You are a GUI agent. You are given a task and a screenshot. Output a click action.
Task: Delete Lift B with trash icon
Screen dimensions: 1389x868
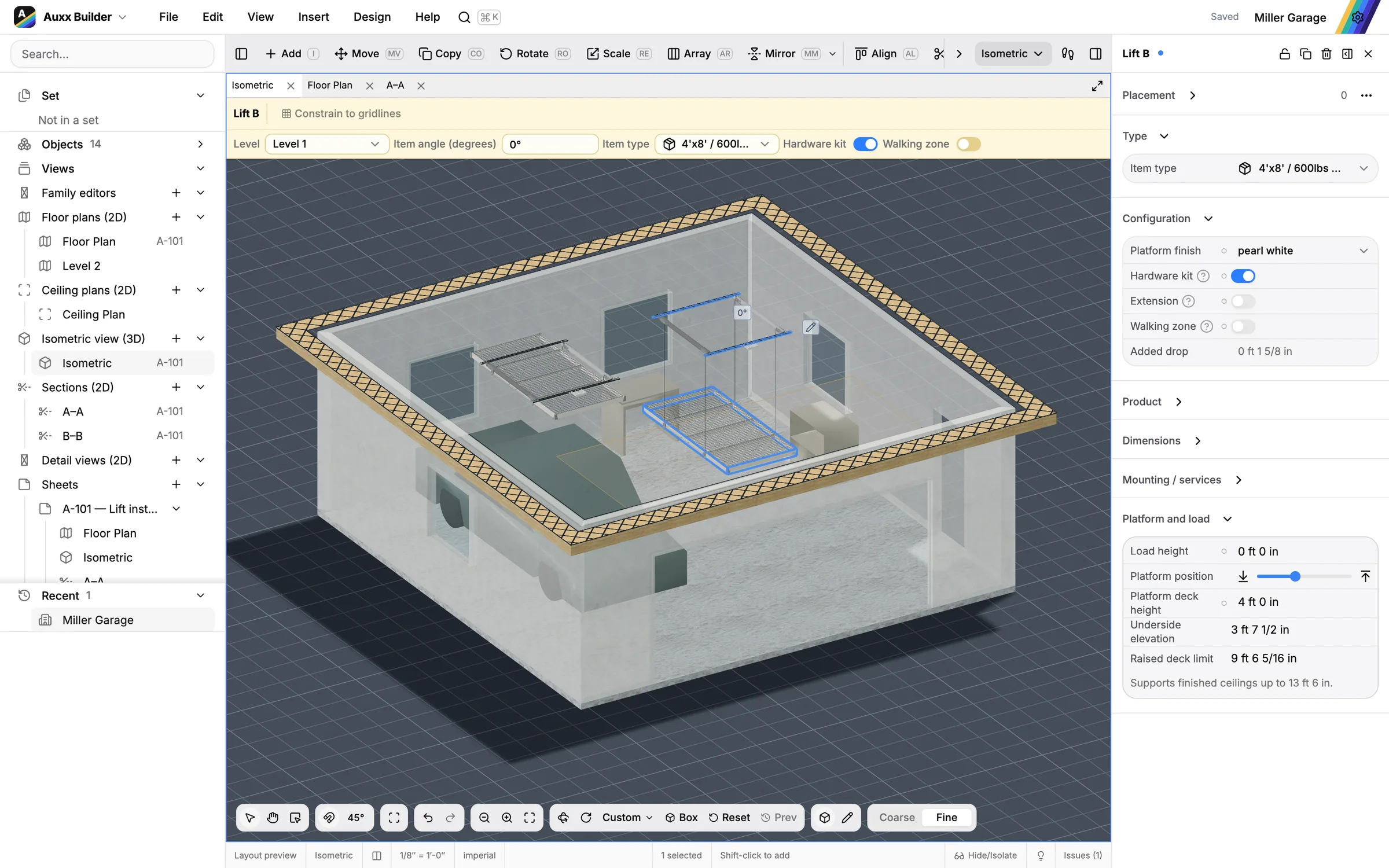coord(1326,54)
